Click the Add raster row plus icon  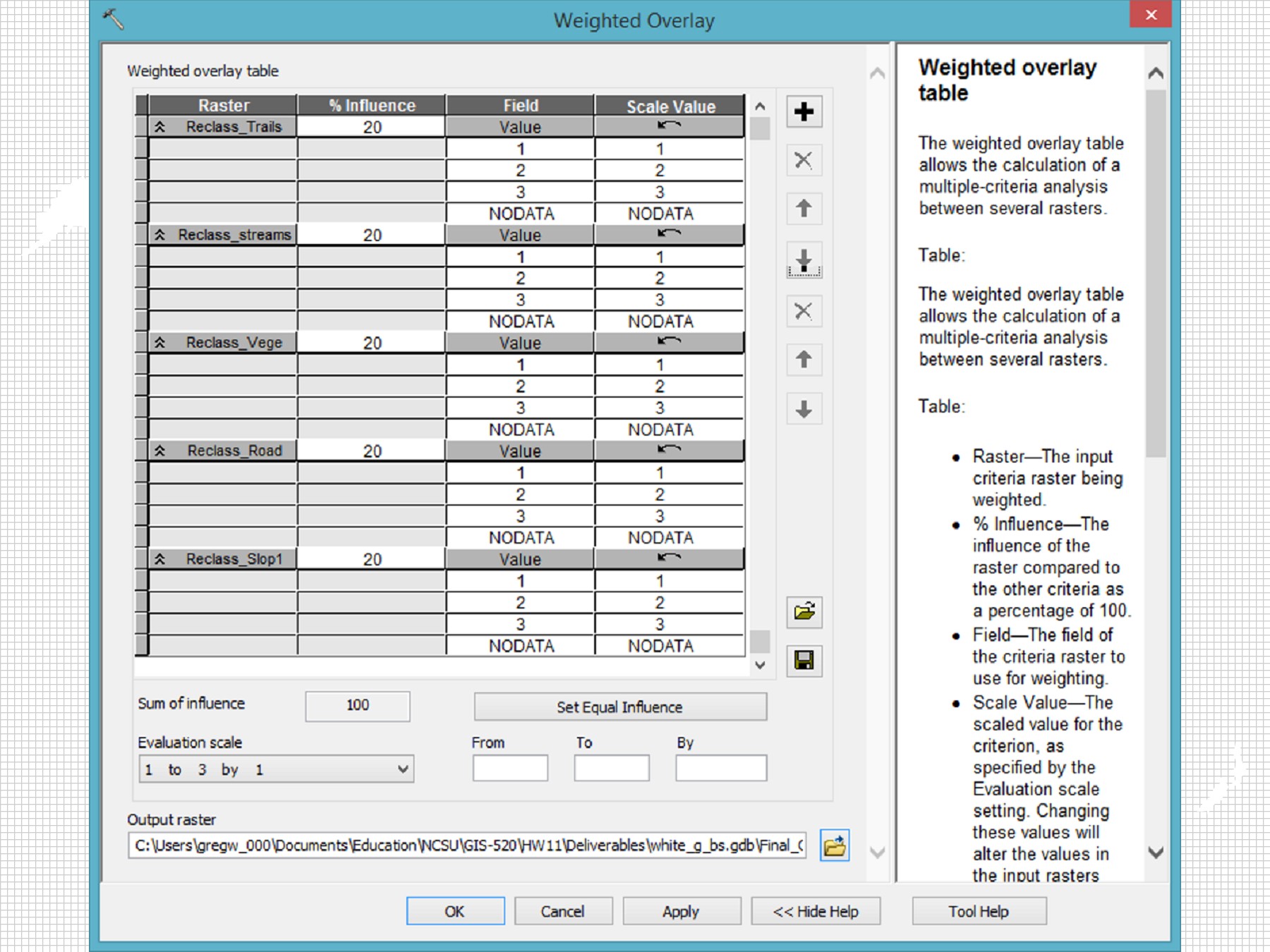click(x=804, y=111)
